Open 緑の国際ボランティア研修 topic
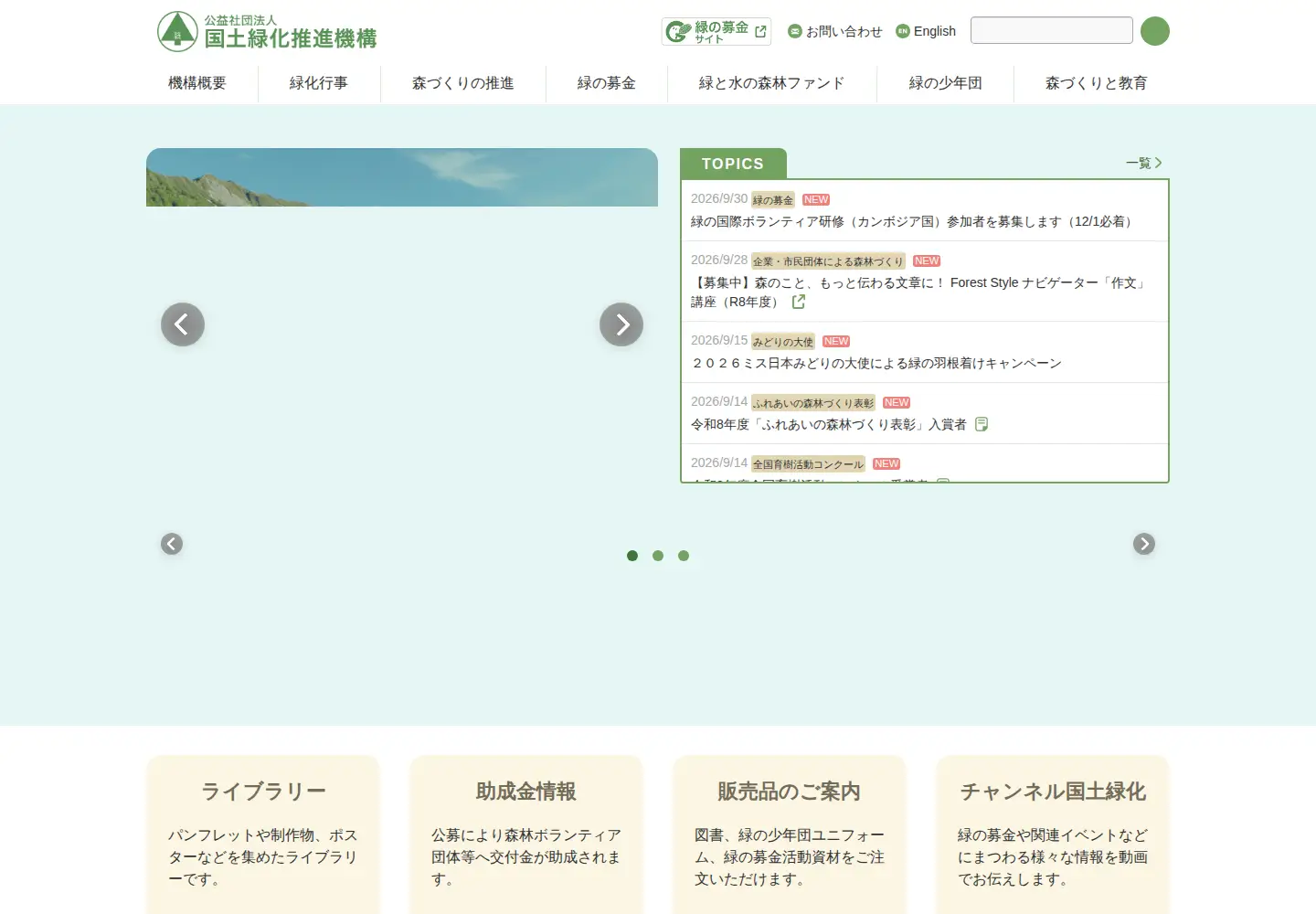 pyautogui.click(x=914, y=221)
